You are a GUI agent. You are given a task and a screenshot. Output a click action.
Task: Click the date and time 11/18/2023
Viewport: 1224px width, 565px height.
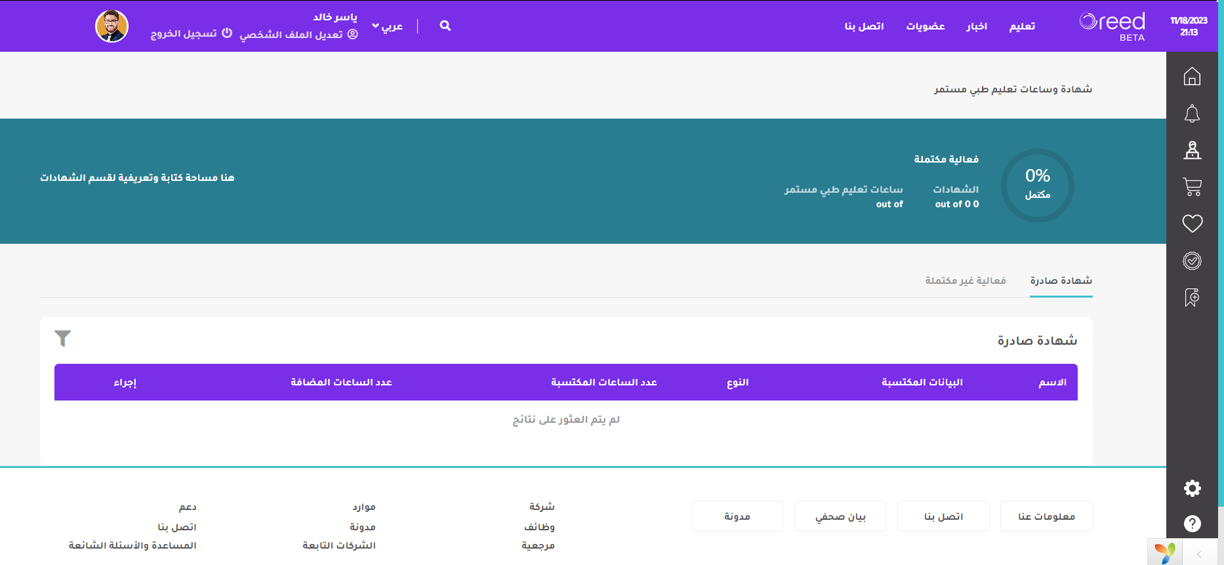pyautogui.click(x=1189, y=26)
